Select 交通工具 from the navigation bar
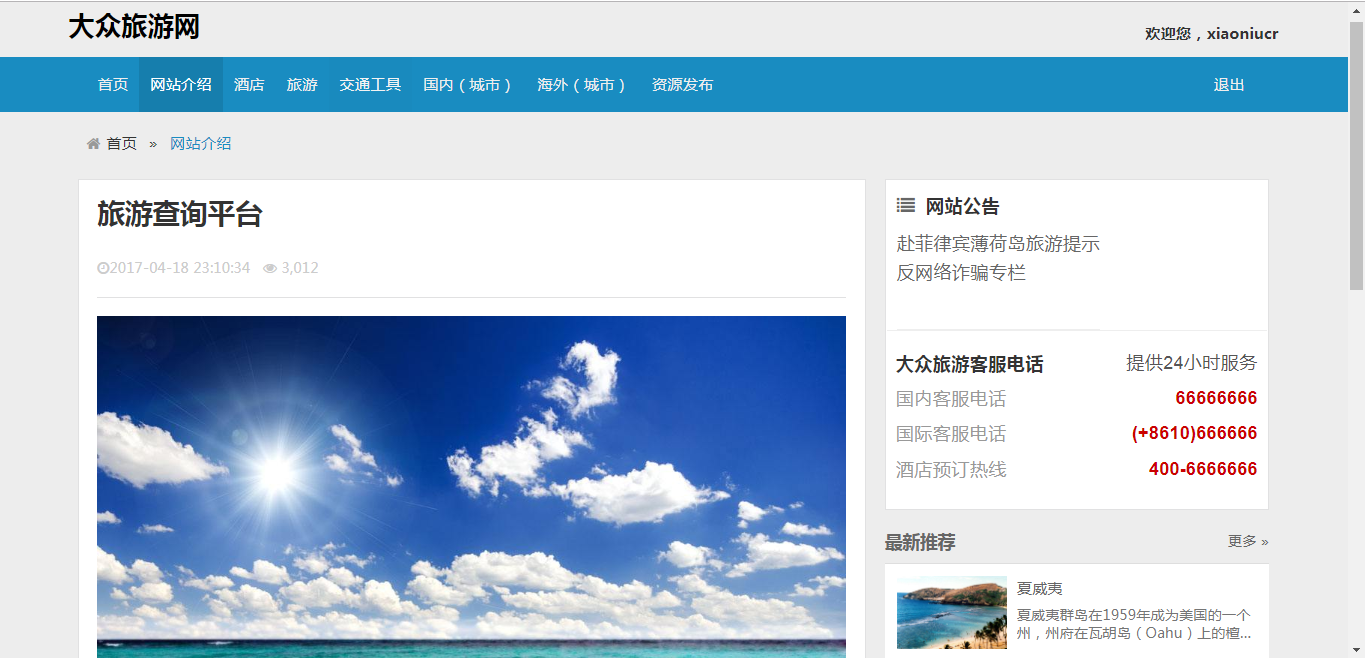 (x=370, y=85)
